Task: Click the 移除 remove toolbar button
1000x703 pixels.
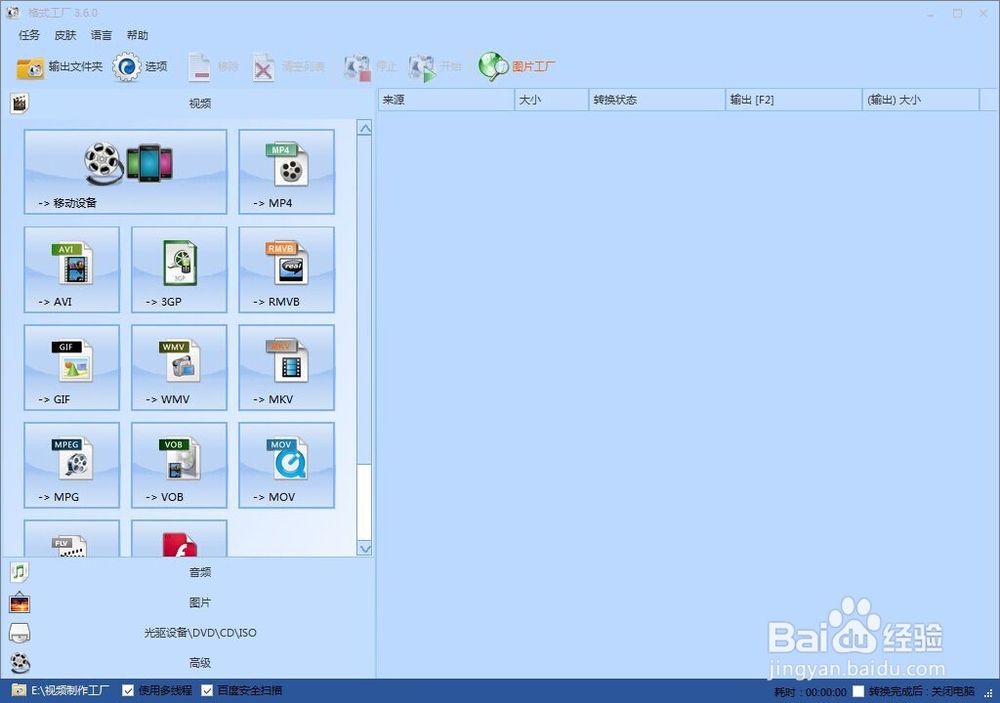Action: [213, 67]
